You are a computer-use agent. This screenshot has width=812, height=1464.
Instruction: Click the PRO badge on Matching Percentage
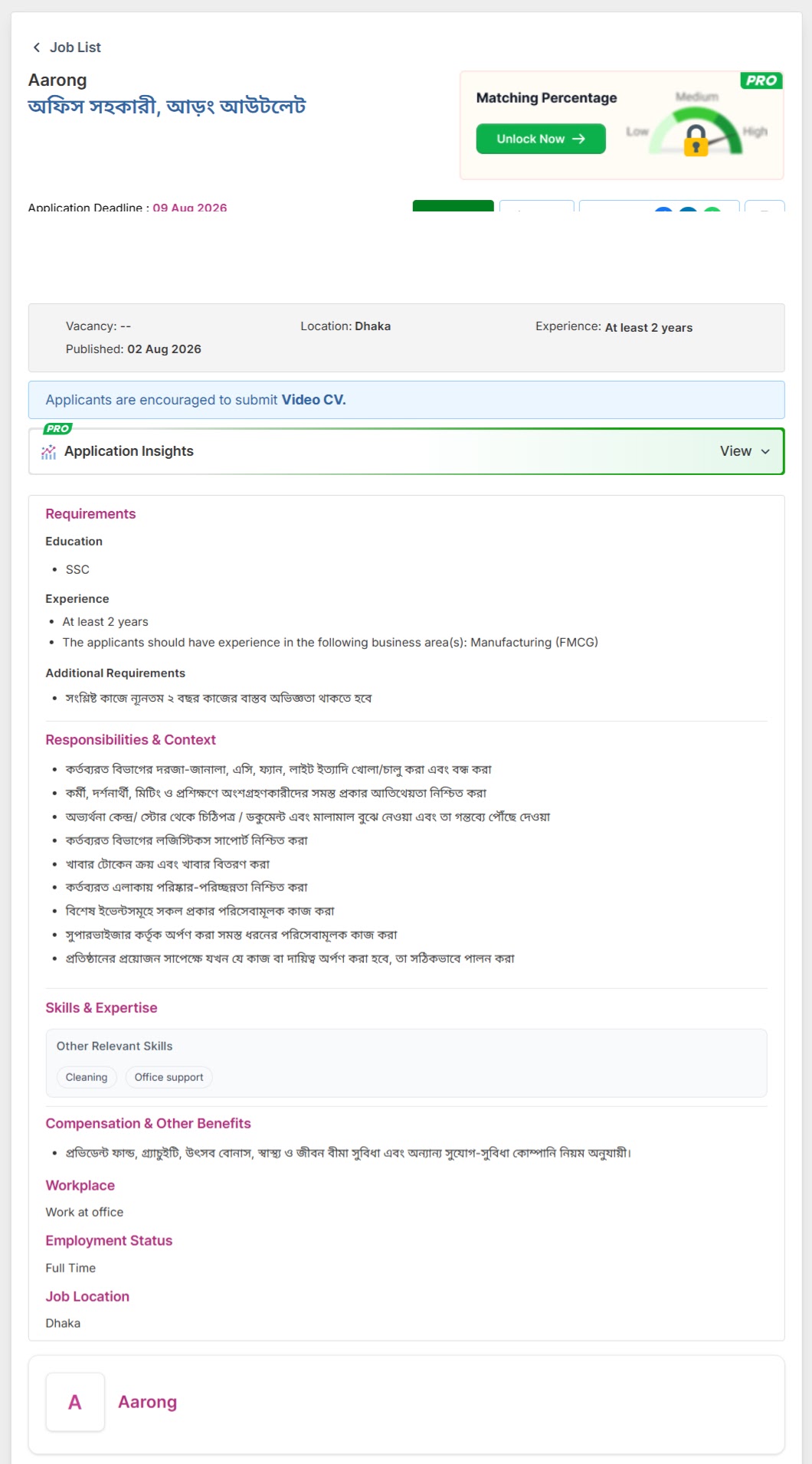pos(761,80)
